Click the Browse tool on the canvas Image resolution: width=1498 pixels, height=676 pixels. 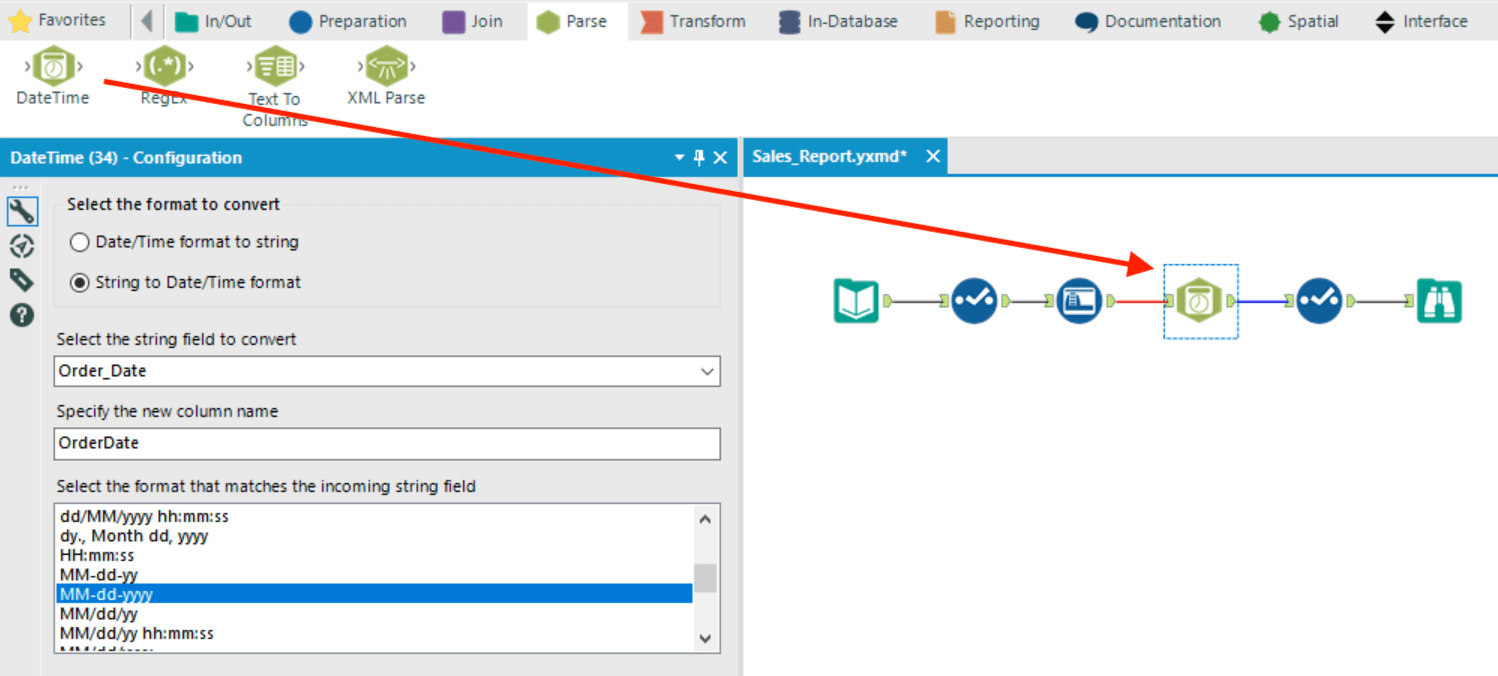click(1440, 300)
